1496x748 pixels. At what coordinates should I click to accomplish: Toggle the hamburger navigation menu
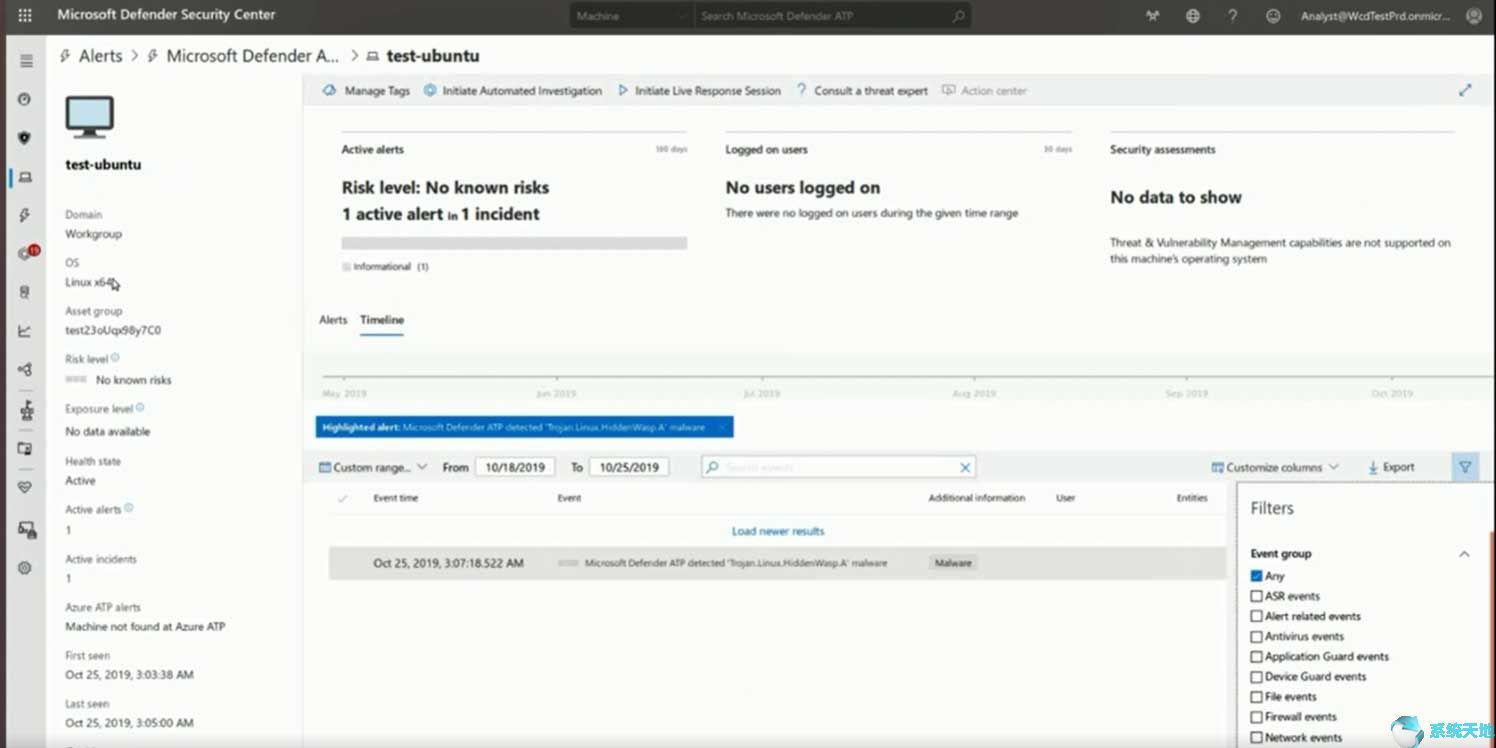coord(26,62)
